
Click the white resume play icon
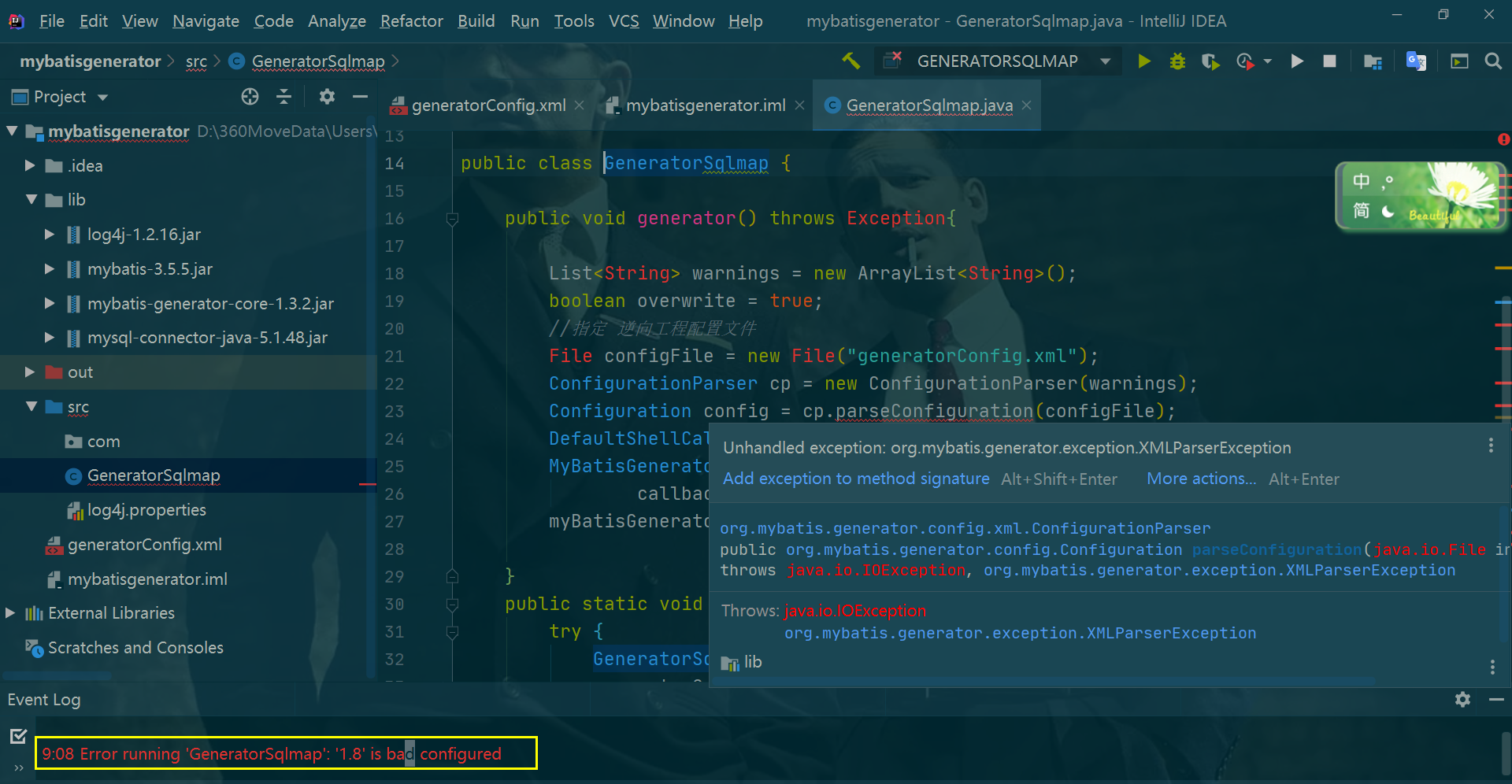(1297, 61)
